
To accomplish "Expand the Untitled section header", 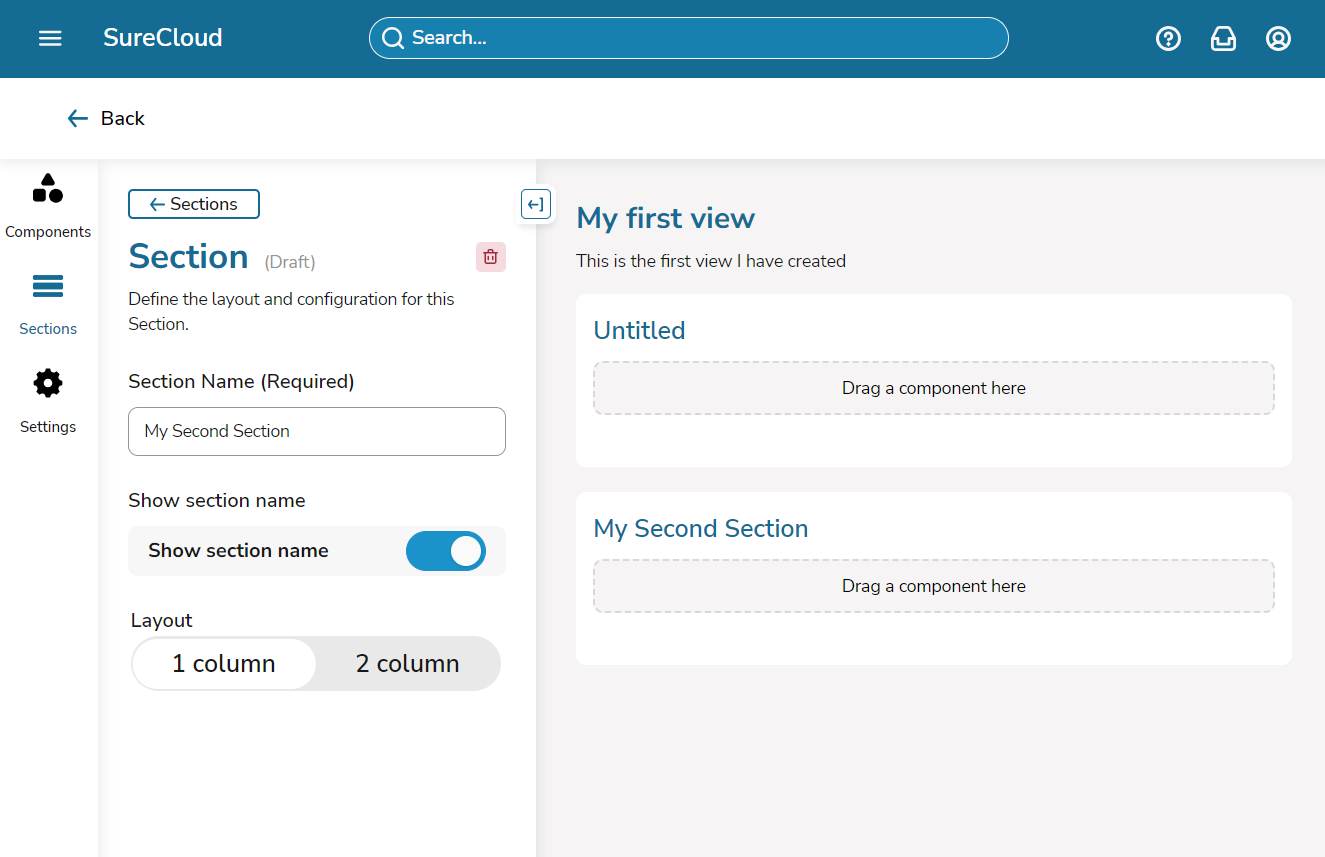I will click(639, 330).
